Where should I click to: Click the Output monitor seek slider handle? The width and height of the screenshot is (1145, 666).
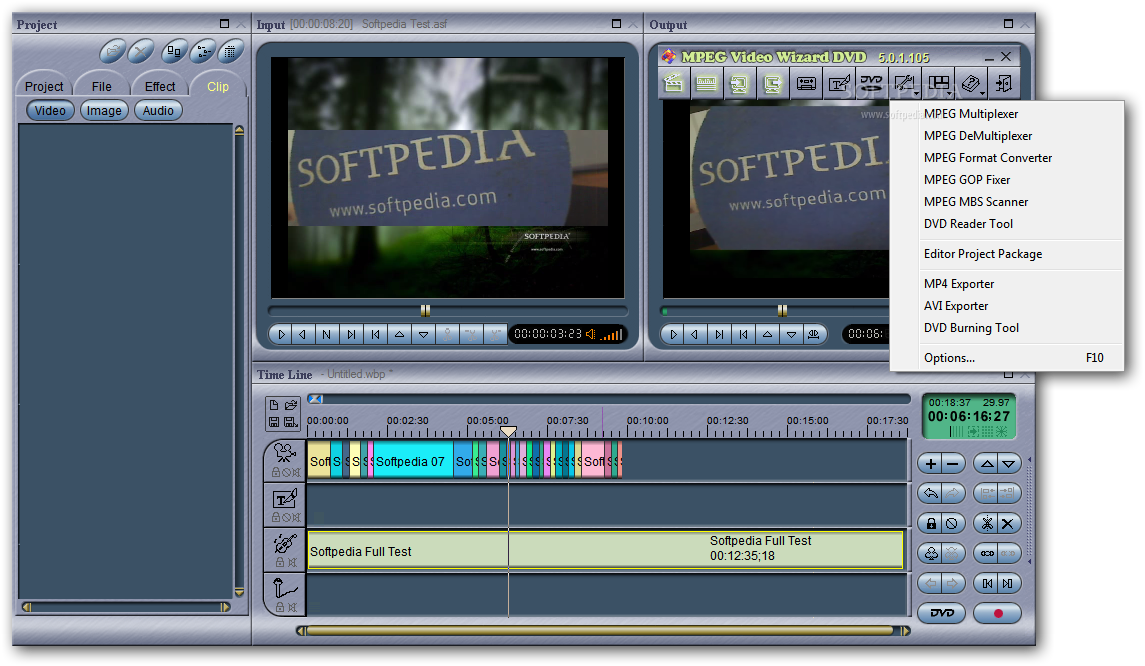tap(782, 310)
